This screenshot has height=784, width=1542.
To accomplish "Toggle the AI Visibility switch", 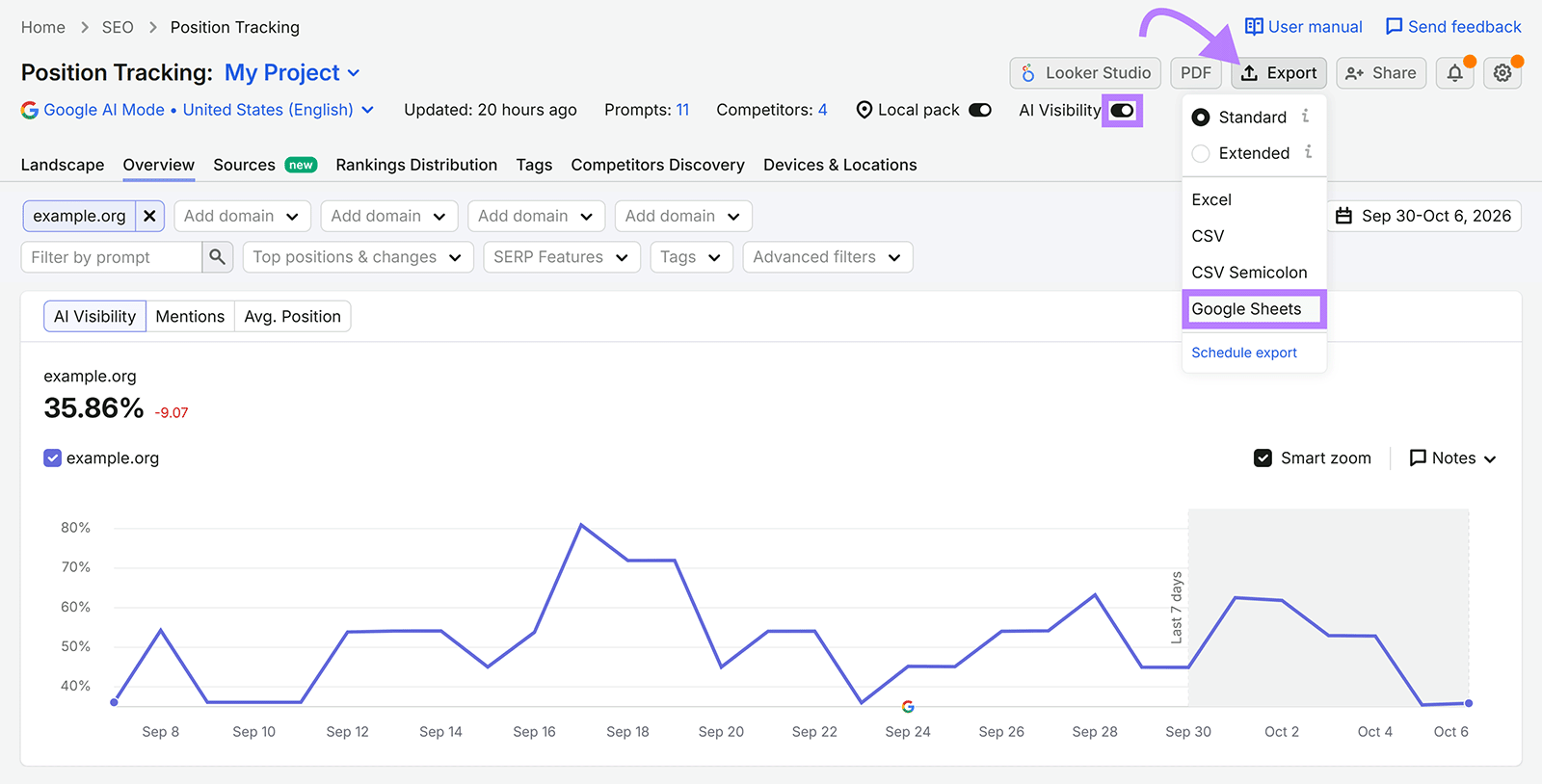I will (1123, 111).
